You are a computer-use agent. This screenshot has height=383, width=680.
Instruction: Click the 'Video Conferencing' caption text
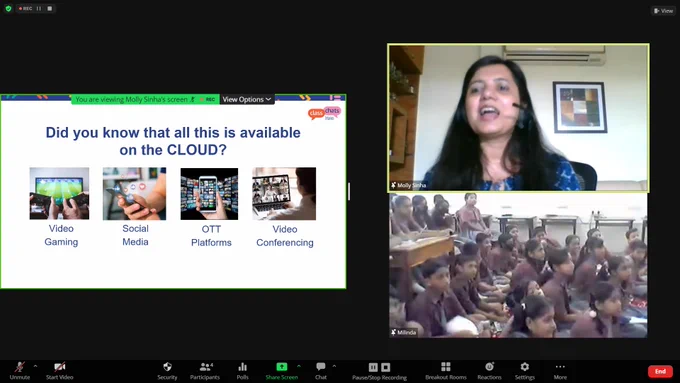pos(285,236)
